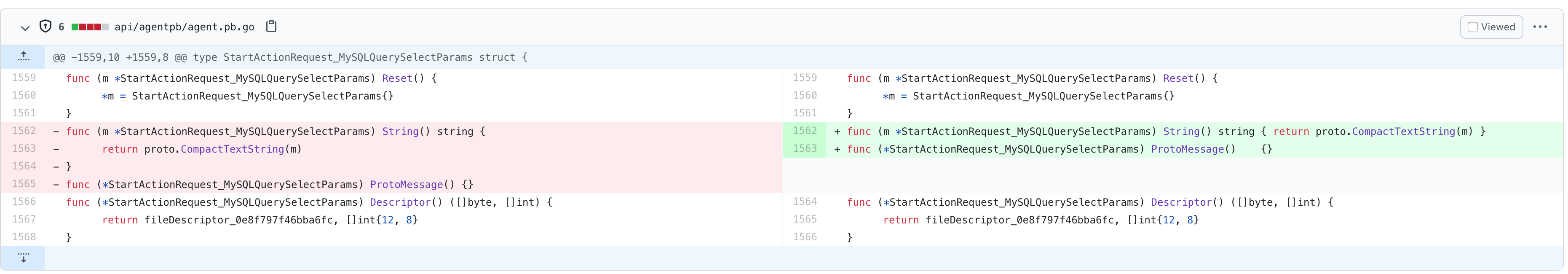Select left line number 1563
The image size is (1568, 274).
(x=24, y=148)
